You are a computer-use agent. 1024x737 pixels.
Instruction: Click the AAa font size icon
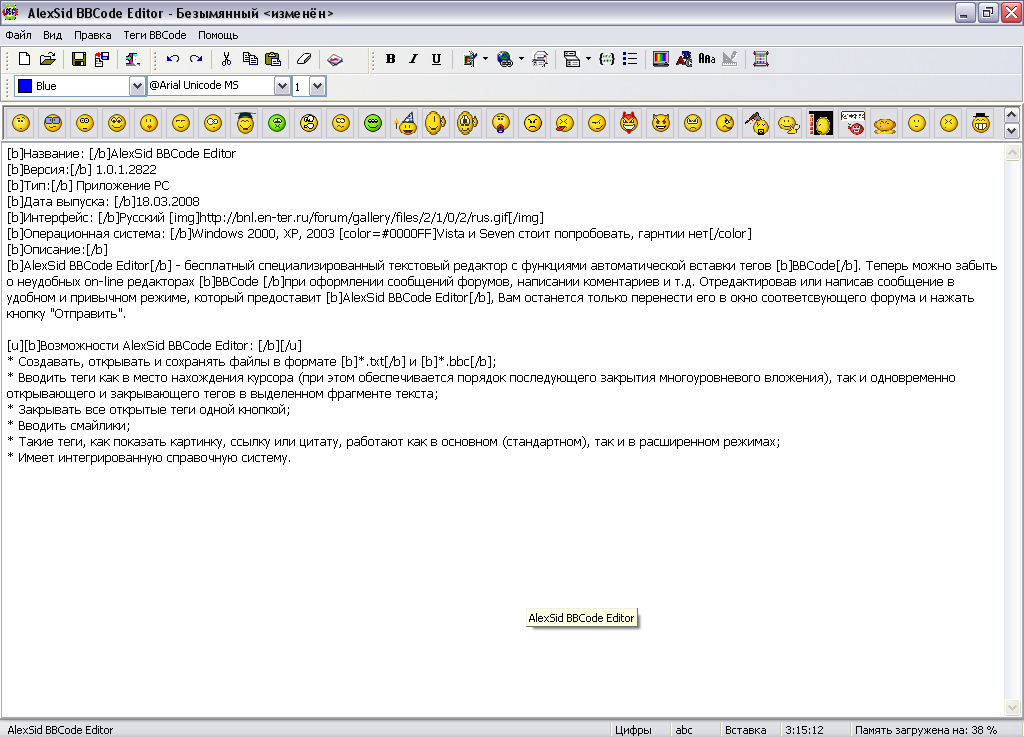tap(707, 59)
